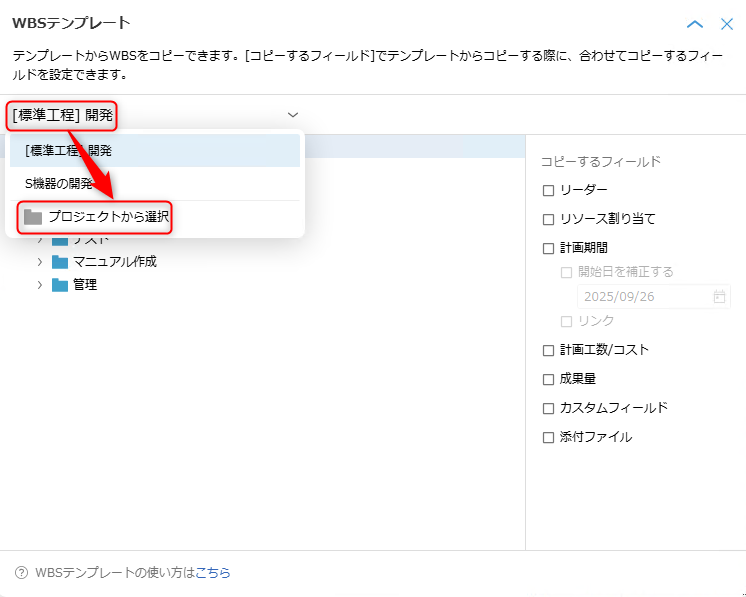Click the gray folder icon for プロジェクトから選択
This screenshot has height=597, width=746.
click(x=33, y=217)
